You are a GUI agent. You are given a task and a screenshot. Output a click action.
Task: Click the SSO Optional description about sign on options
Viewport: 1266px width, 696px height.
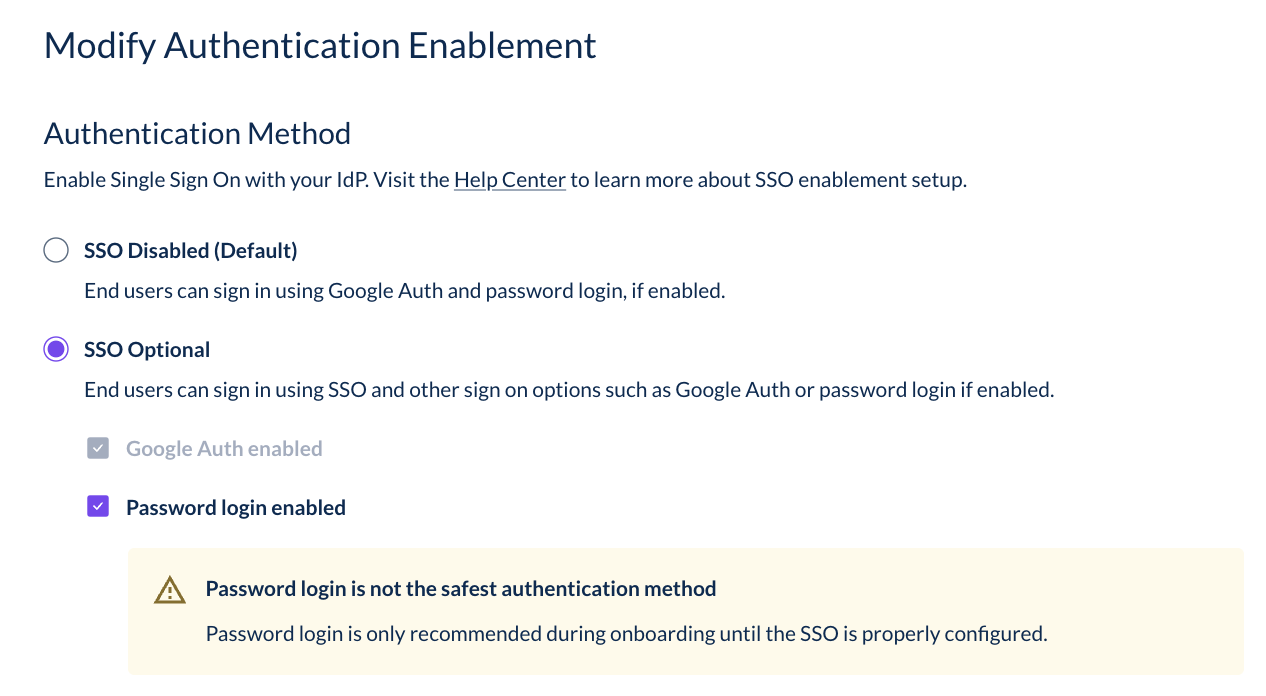pyautogui.click(x=569, y=389)
